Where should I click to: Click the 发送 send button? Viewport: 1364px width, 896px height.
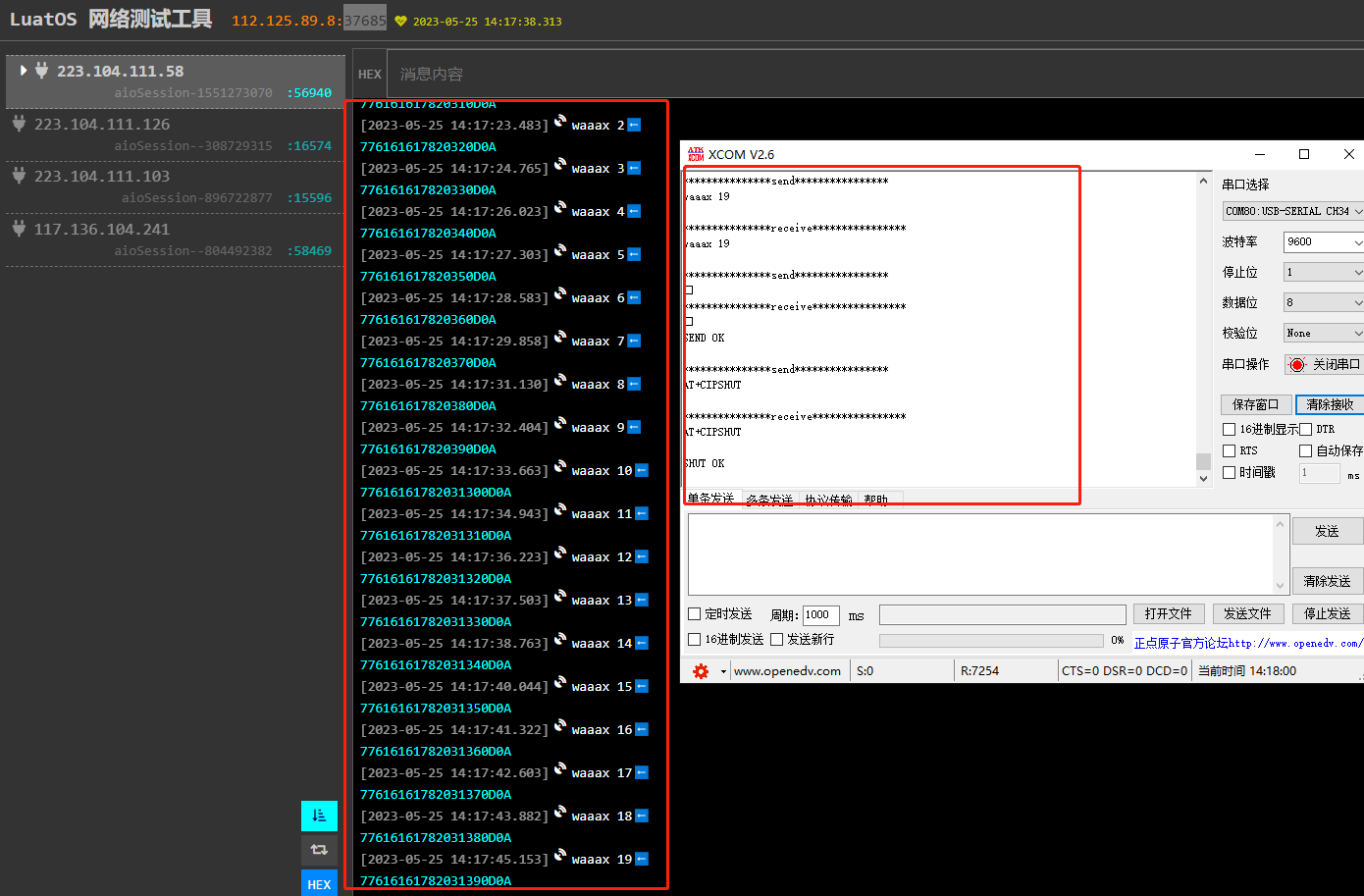[1327, 531]
